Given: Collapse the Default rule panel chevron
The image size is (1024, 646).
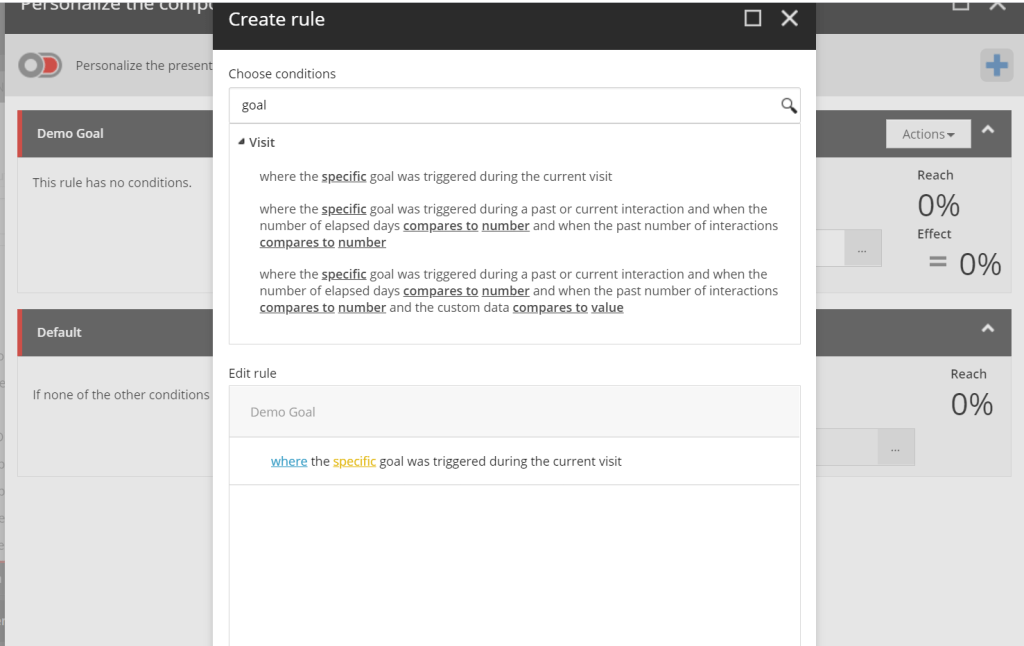Looking at the screenshot, I should [987, 329].
